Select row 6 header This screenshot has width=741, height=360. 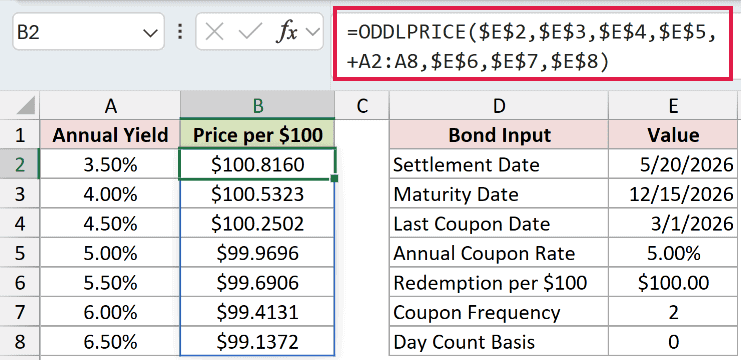tap(19, 283)
